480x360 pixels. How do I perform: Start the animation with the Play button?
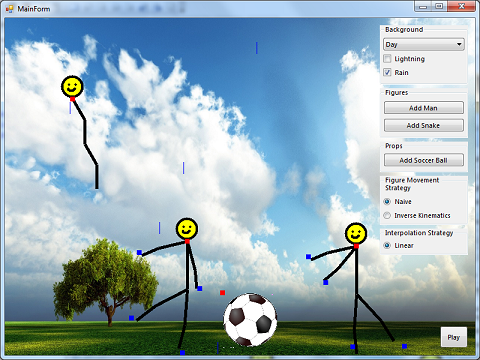click(454, 337)
